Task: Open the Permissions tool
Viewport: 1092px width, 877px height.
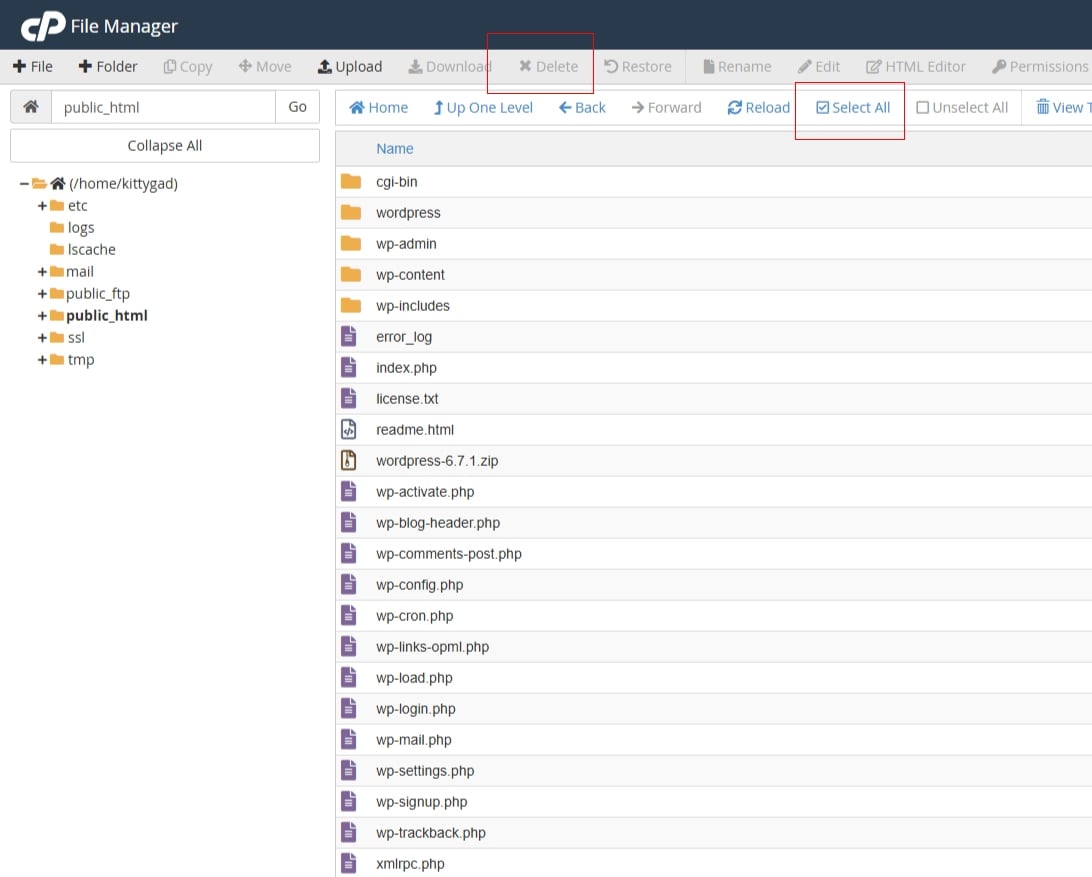Action: 1040,66
